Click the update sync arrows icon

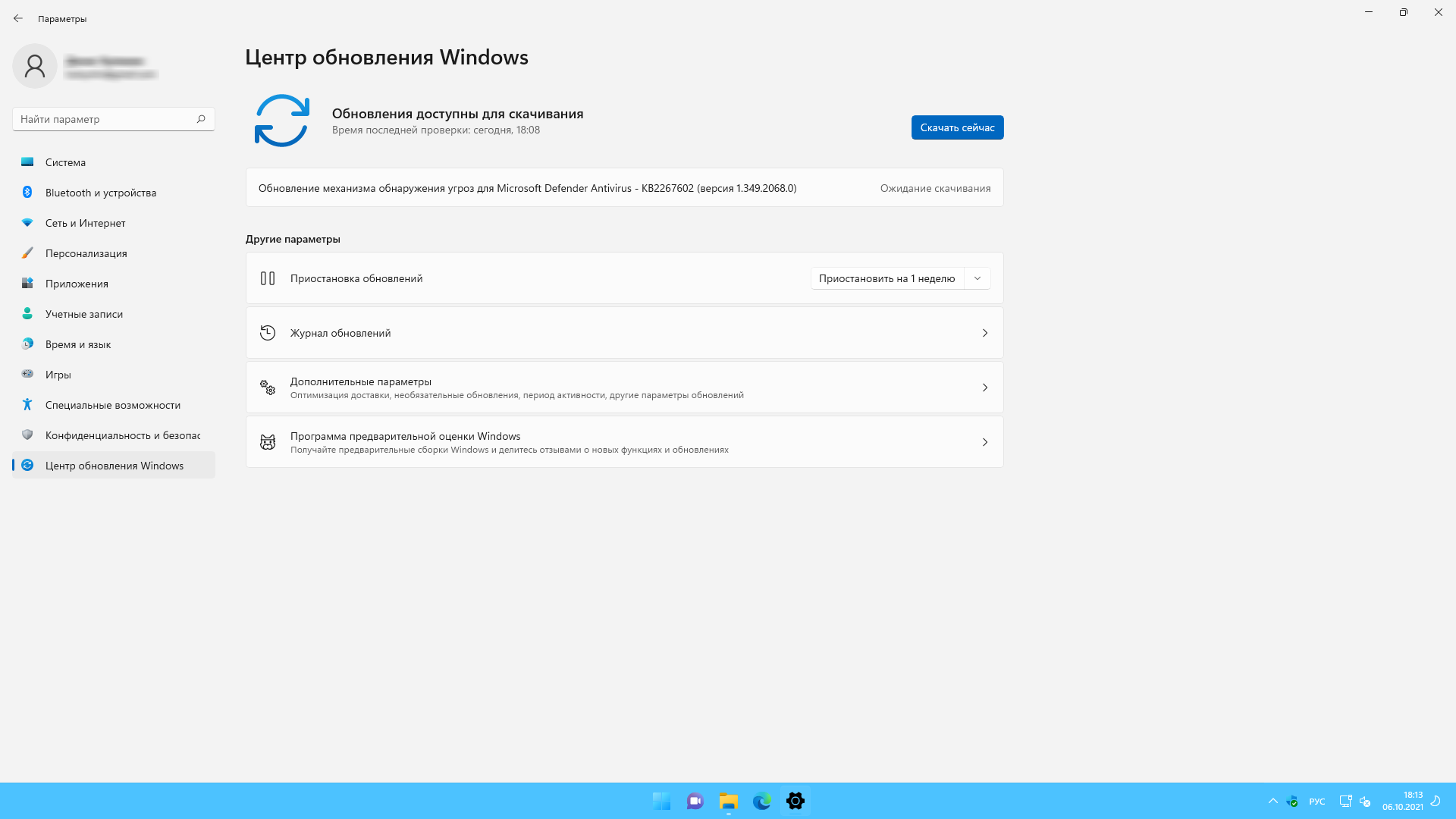(x=281, y=121)
